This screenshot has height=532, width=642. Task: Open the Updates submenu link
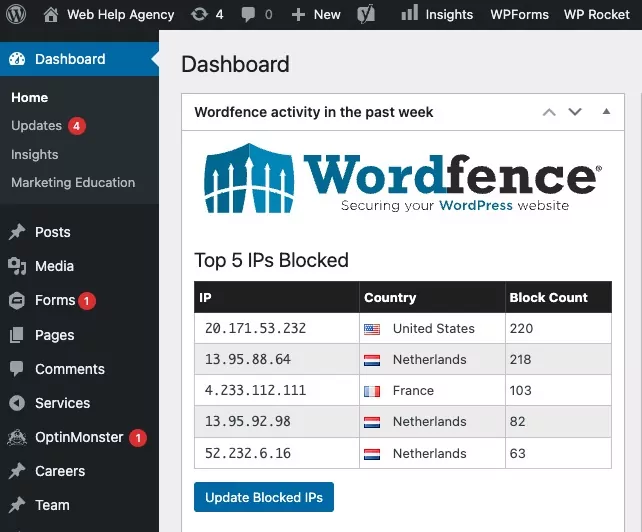pos(36,125)
